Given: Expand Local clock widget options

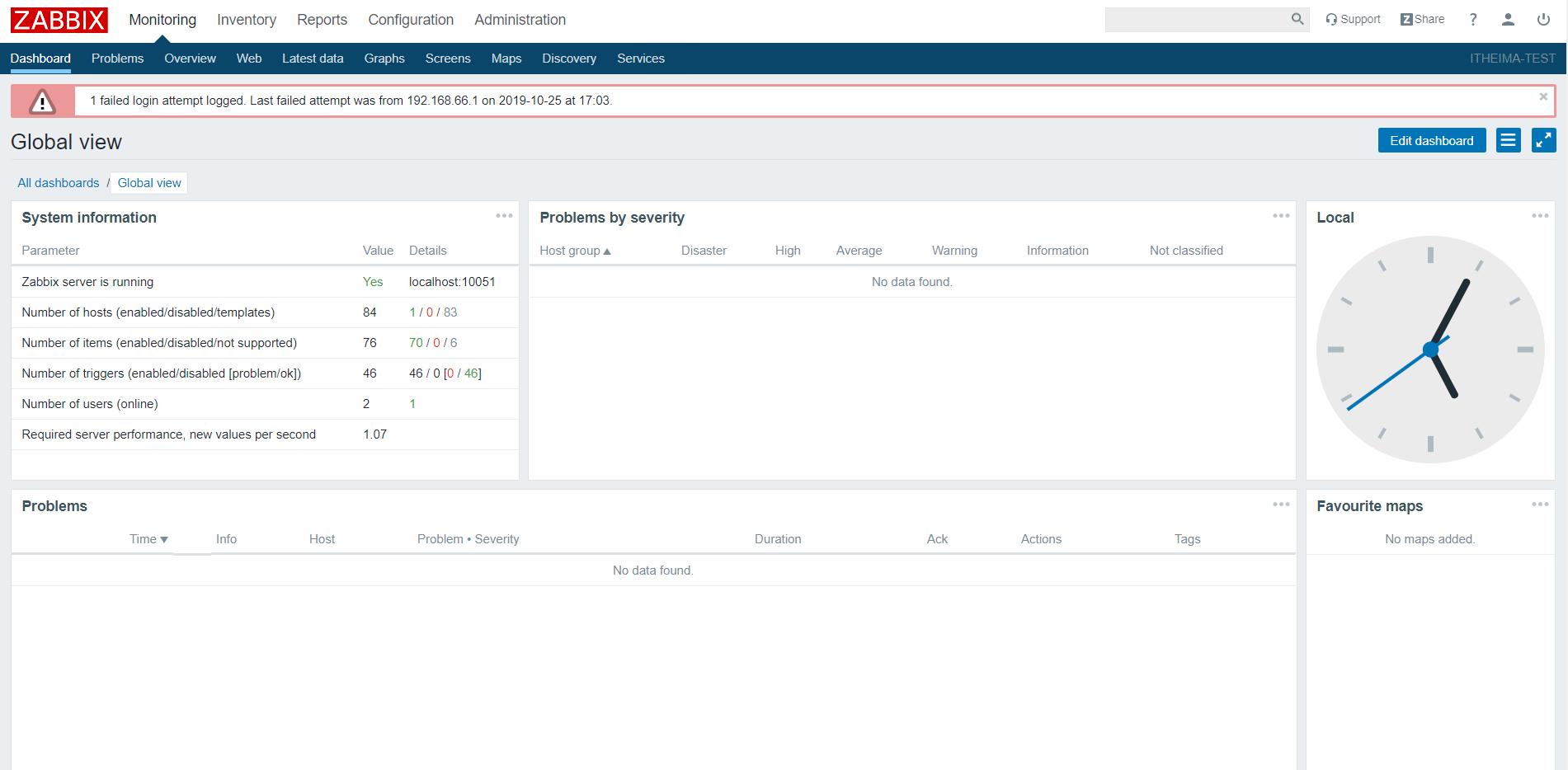Looking at the screenshot, I should point(1539,216).
